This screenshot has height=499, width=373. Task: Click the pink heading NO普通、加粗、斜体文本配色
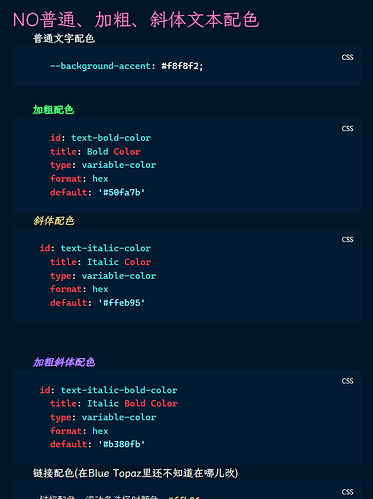tap(136, 20)
